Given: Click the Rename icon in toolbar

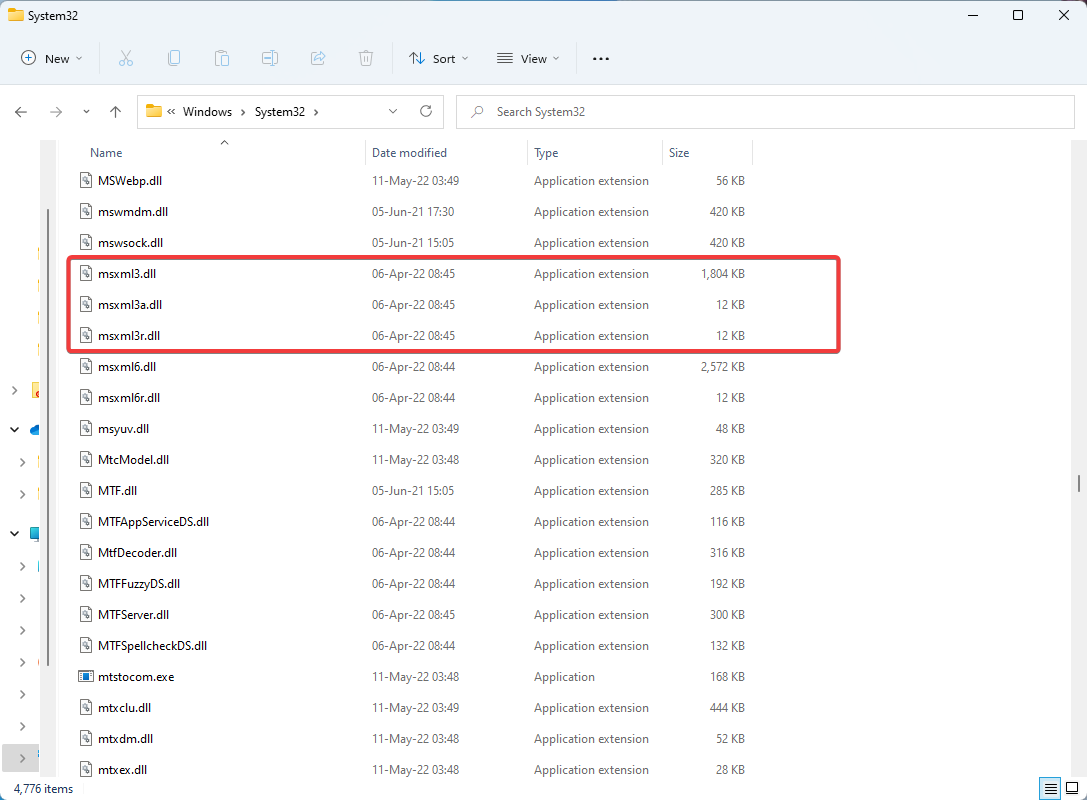Looking at the screenshot, I should [270, 59].
